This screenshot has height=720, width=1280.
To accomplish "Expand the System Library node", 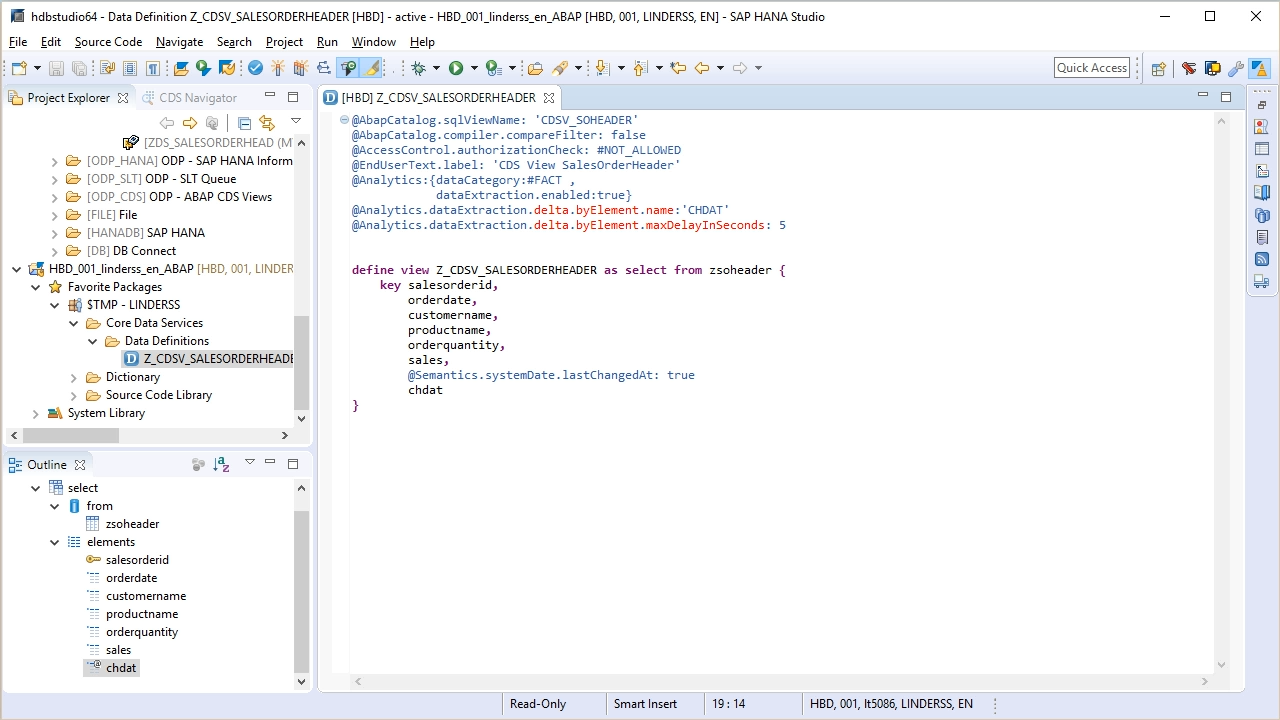I will pos(36,413).
